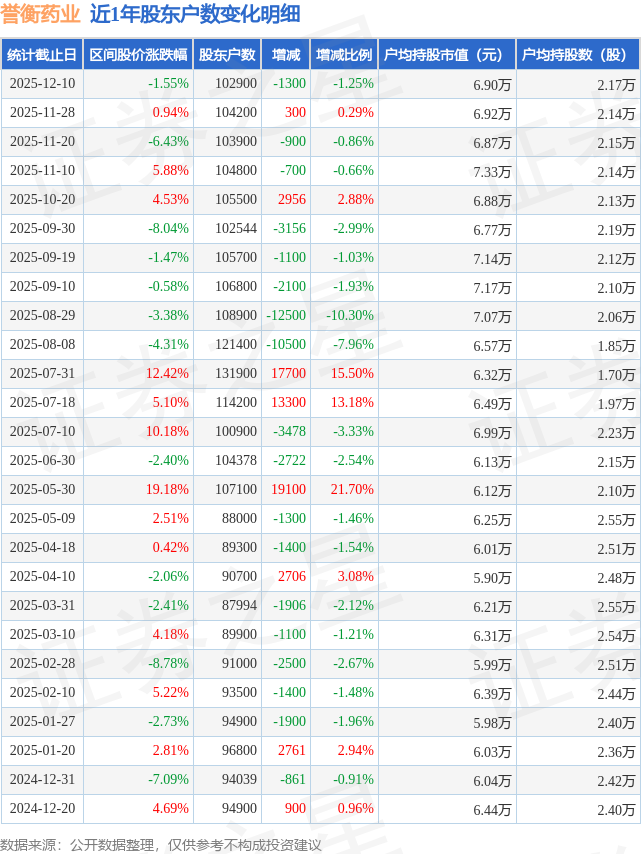The image size is (641, 854).
Task: Select the 增减比例 column header
Action: (344, 55)
